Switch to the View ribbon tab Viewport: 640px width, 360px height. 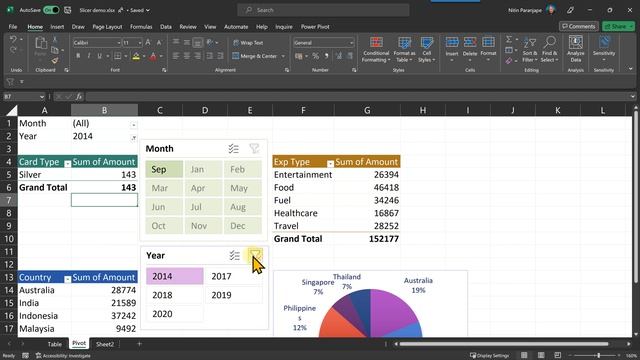[210, 27]
